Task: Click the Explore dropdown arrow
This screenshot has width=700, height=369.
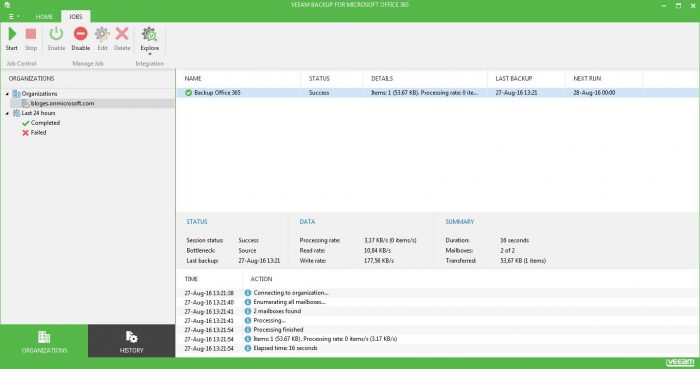Action: pos(150,54)
